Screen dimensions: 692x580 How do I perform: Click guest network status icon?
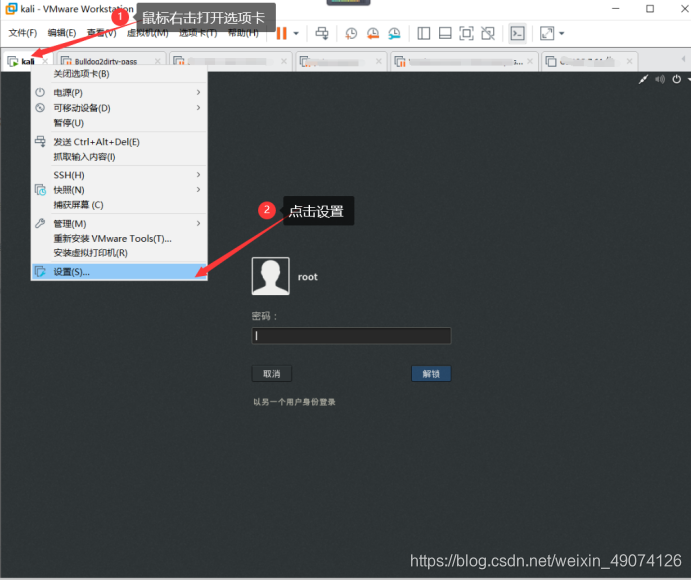[643, 79]
